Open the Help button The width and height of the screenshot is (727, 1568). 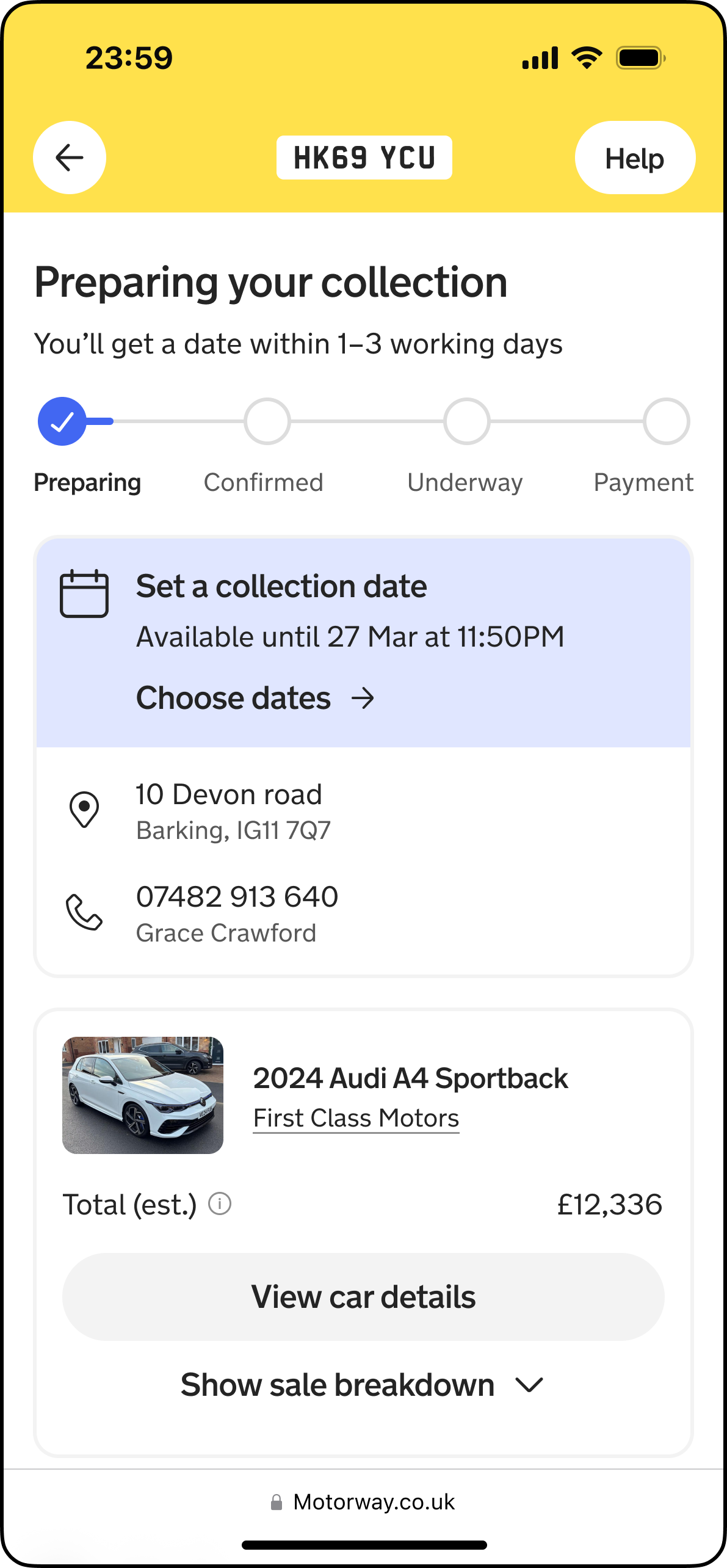pos(635,158)
